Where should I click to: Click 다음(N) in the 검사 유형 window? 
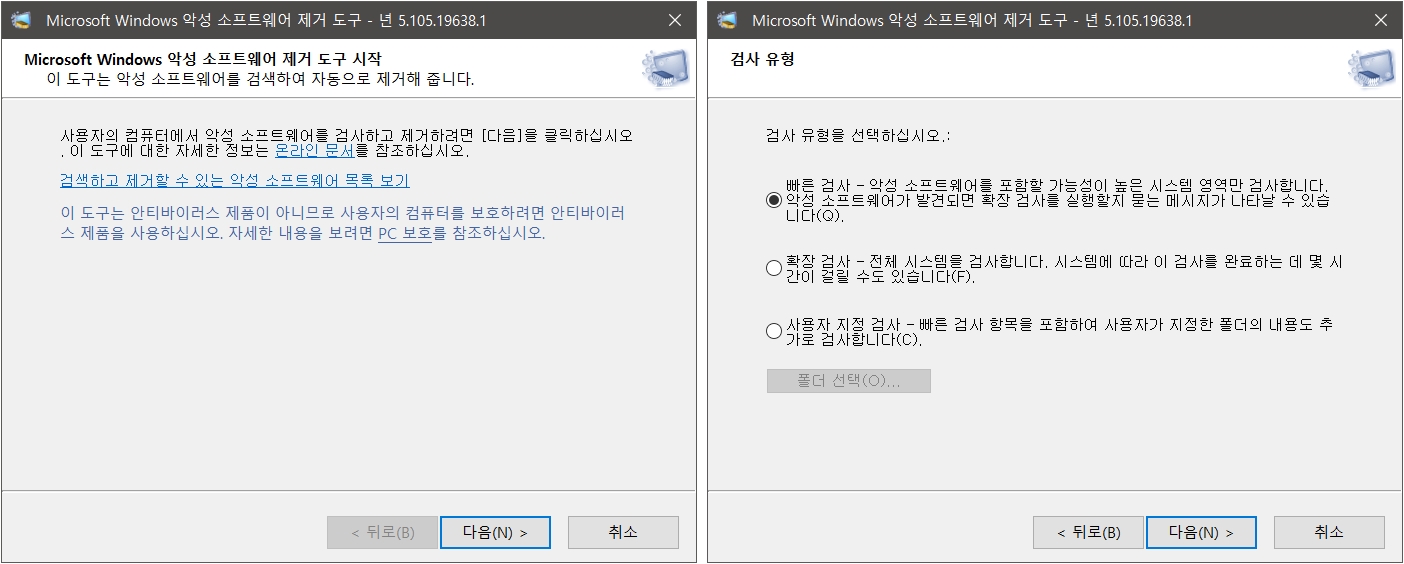1201,532
